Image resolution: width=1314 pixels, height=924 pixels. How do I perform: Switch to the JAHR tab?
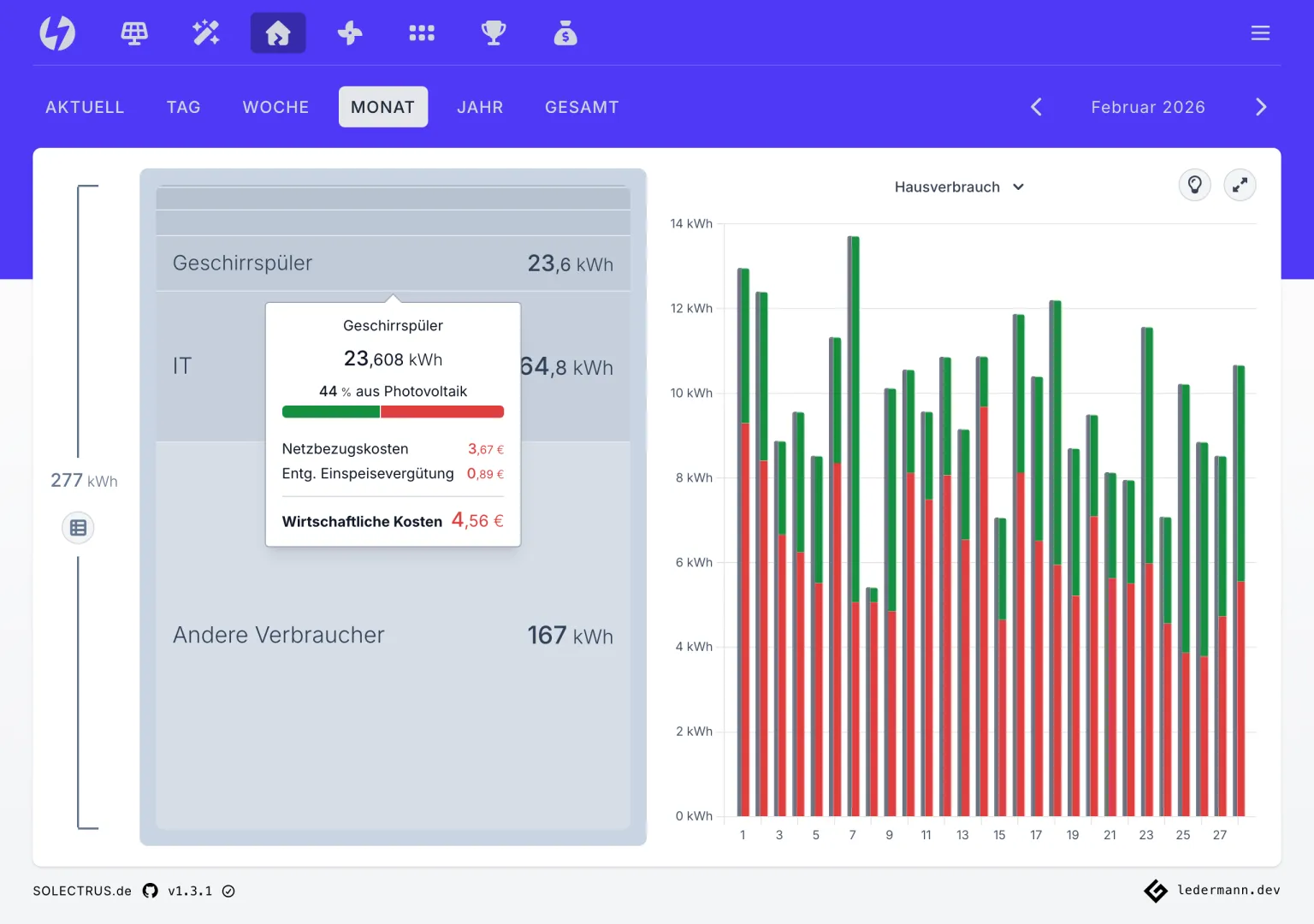tap(480, 107)
